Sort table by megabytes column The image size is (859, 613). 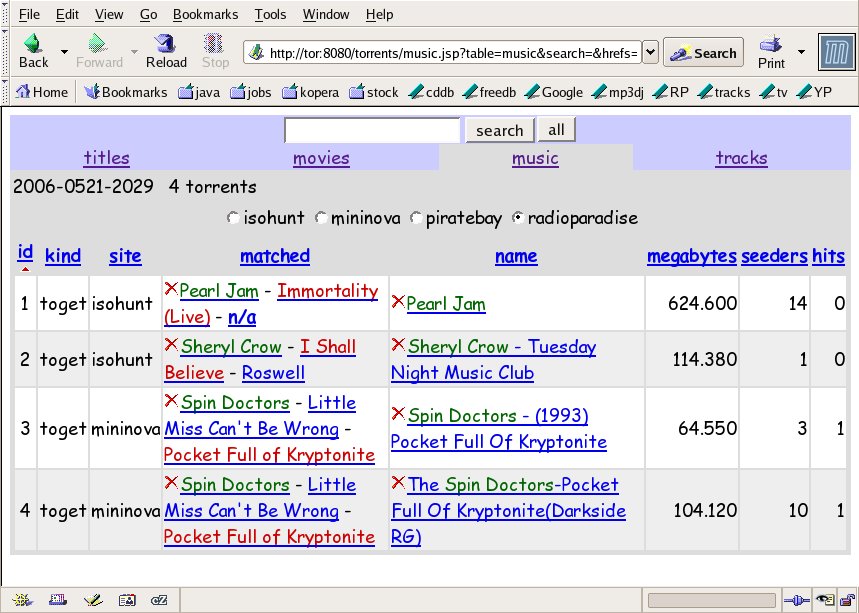[691, 256]
